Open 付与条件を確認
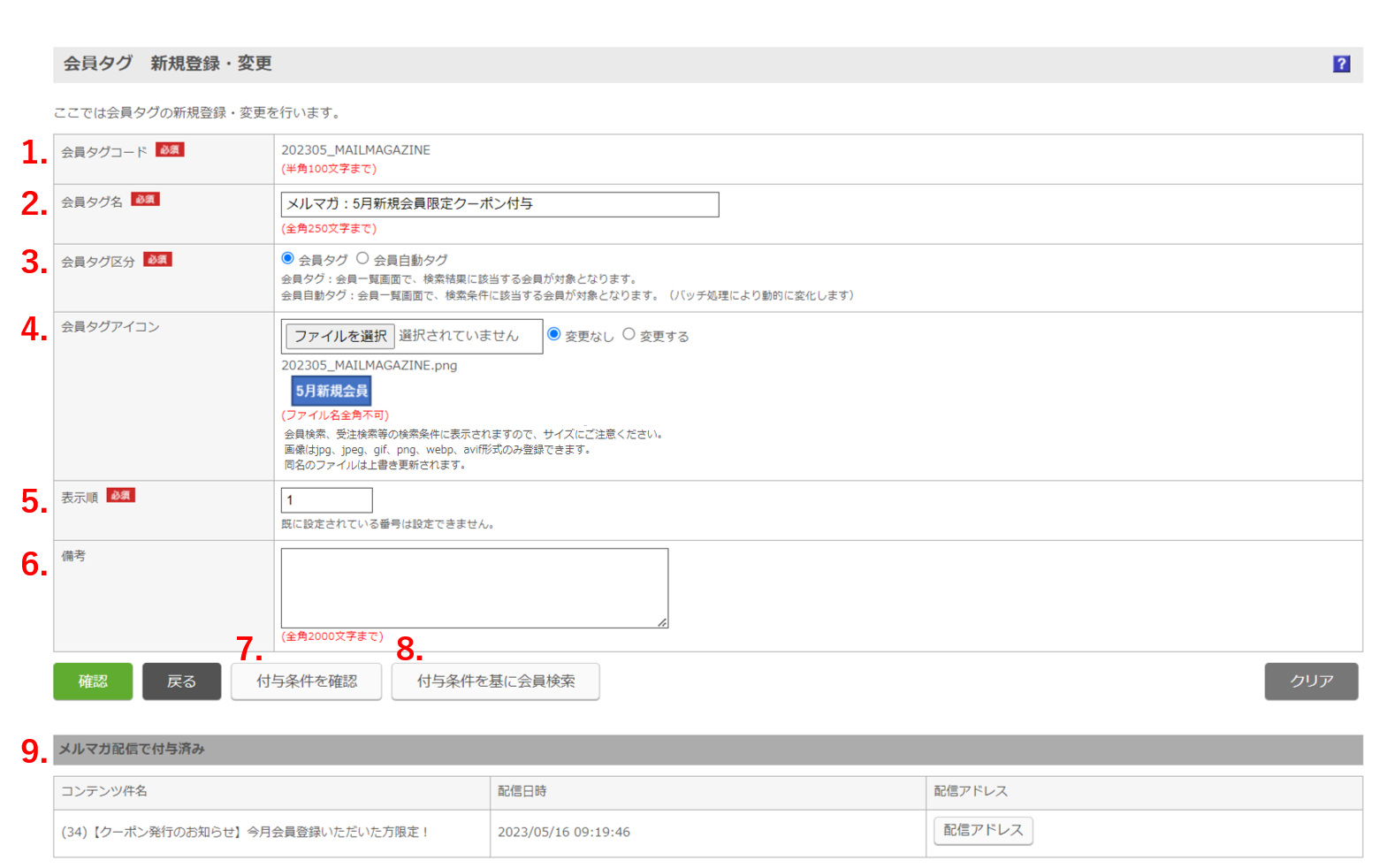Image resolution: width=1379 pixels, height=868 pixels. [x=306, y=681]
